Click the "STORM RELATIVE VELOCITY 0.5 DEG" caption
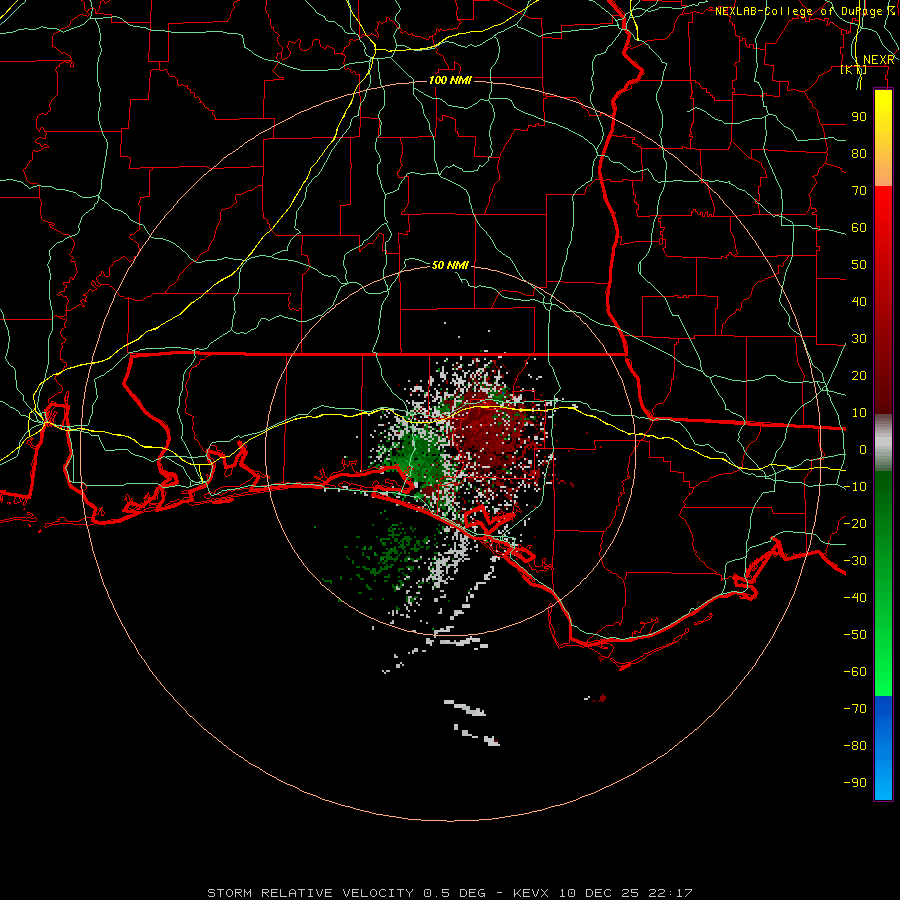Image resolution: width=900 pixels, height=900 pixels. click(346, 893)
